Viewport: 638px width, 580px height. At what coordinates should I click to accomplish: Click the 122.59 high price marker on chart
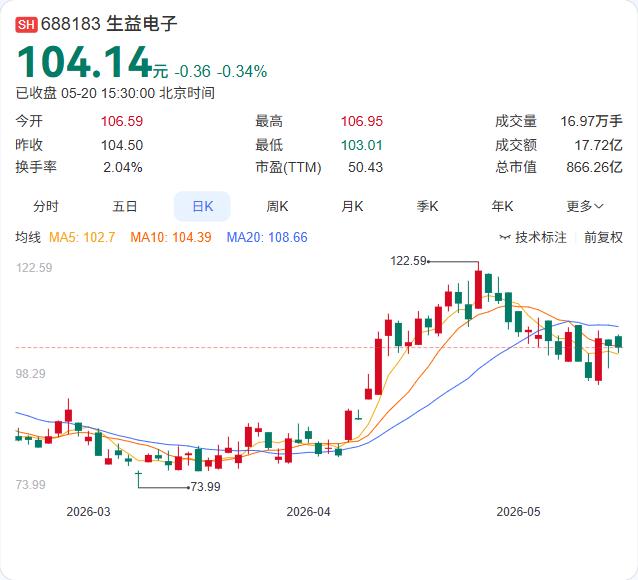pyautogui.click(x=408, y=260)
